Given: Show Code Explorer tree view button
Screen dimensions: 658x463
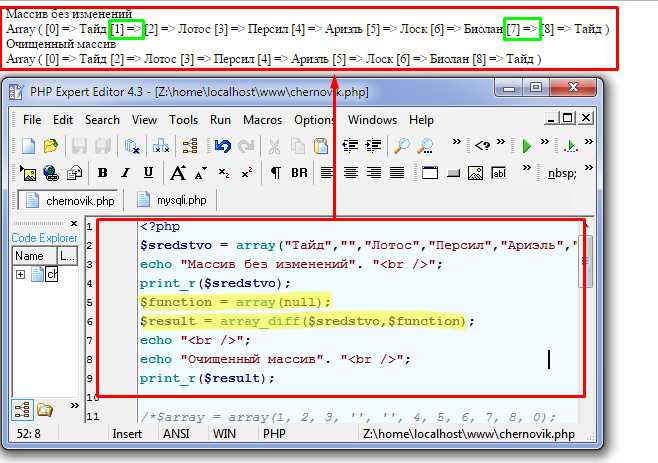Looking at the screenshot, I should (22, 410).
